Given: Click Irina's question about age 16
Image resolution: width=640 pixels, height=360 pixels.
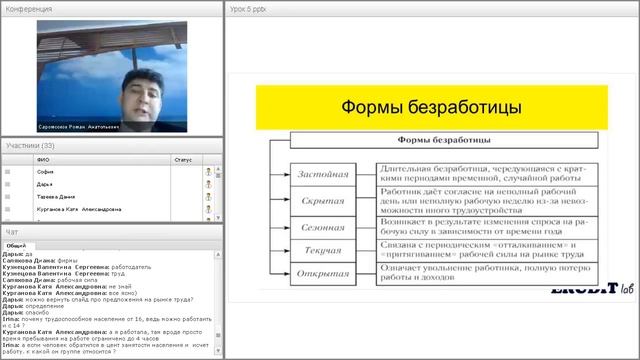Looking at the screenshot, I should 107,322.
